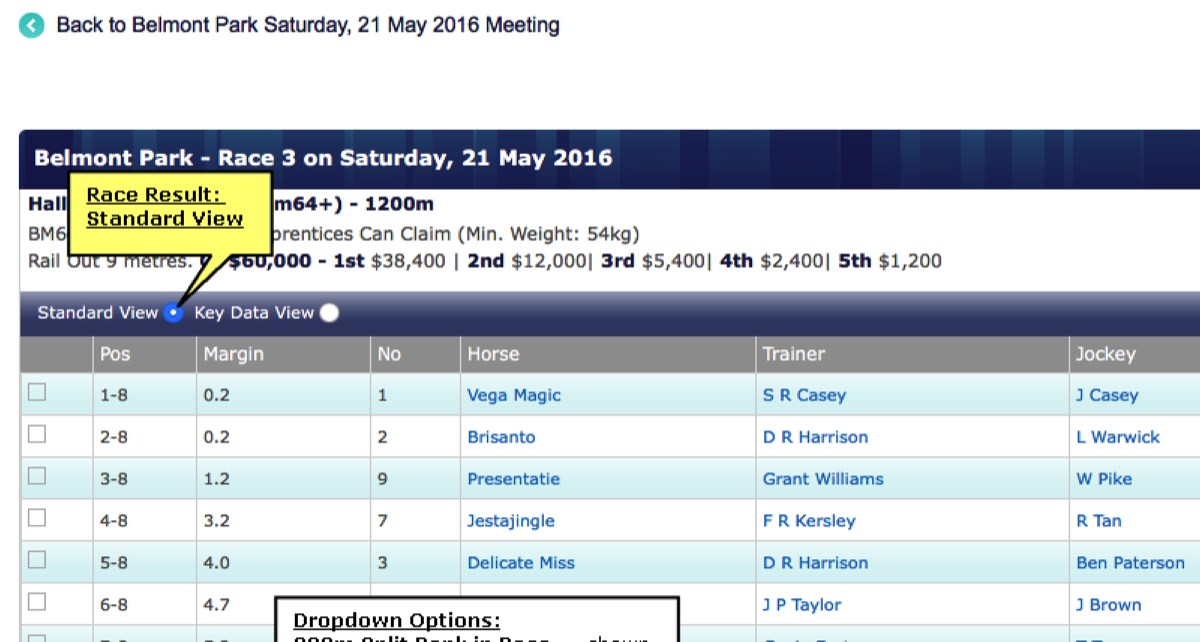The height and width of the screenshot is (642, 1200).
Task: Check the box beside Jestajingle
Action: click(x=37, y=519)
